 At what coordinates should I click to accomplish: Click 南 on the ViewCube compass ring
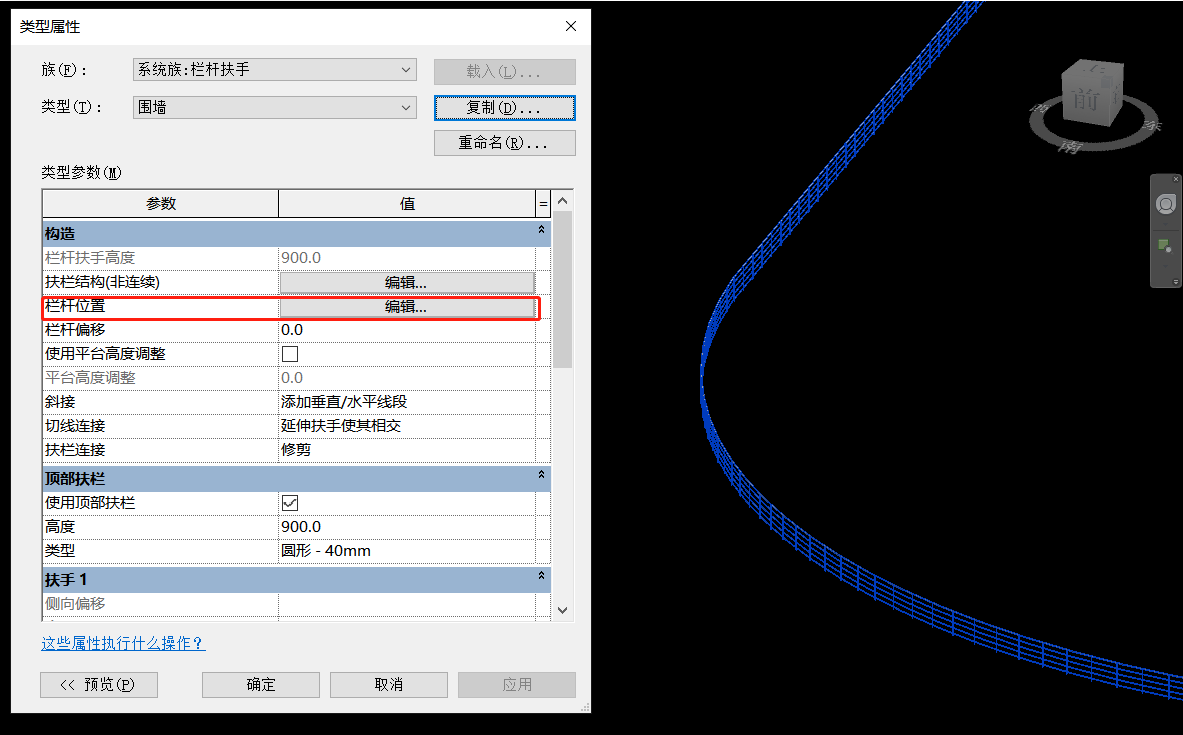pos(1071,146)
